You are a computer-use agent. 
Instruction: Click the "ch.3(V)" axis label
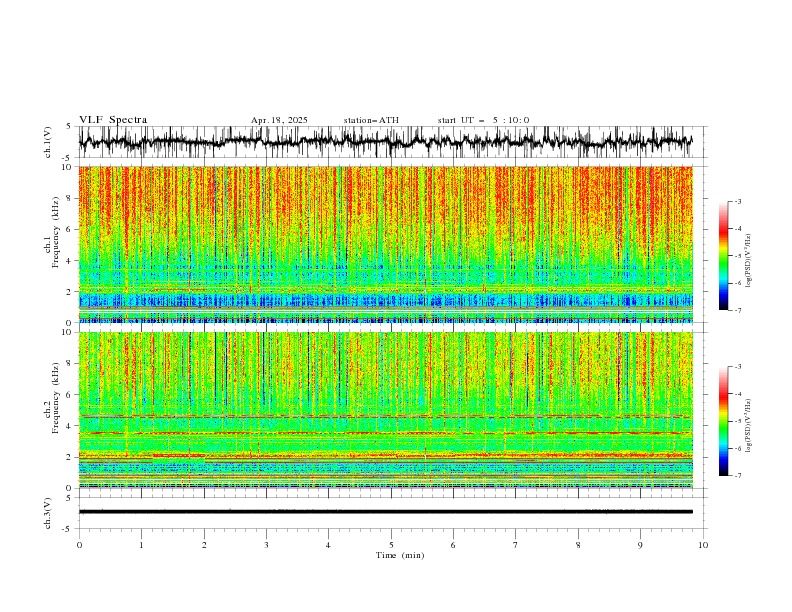(48, 513)
